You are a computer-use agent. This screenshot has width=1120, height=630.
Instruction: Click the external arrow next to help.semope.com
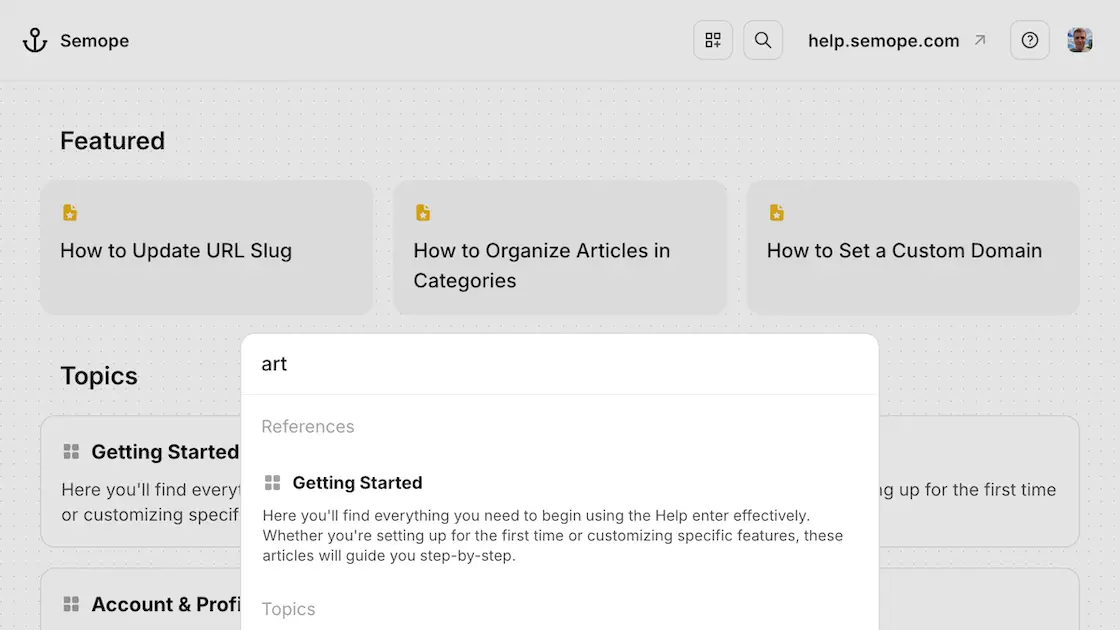click(980, 41)
